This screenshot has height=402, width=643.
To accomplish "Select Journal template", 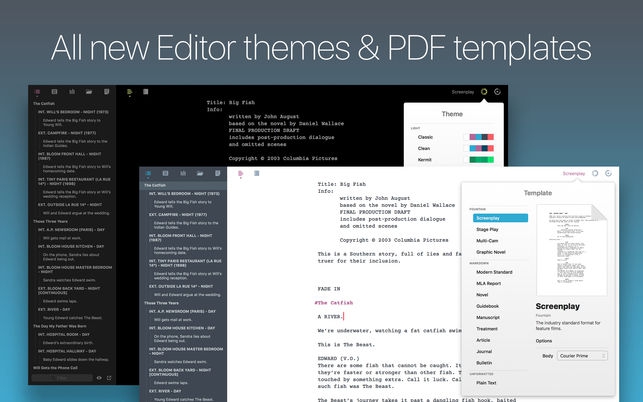I will click(x=484, y=352).
